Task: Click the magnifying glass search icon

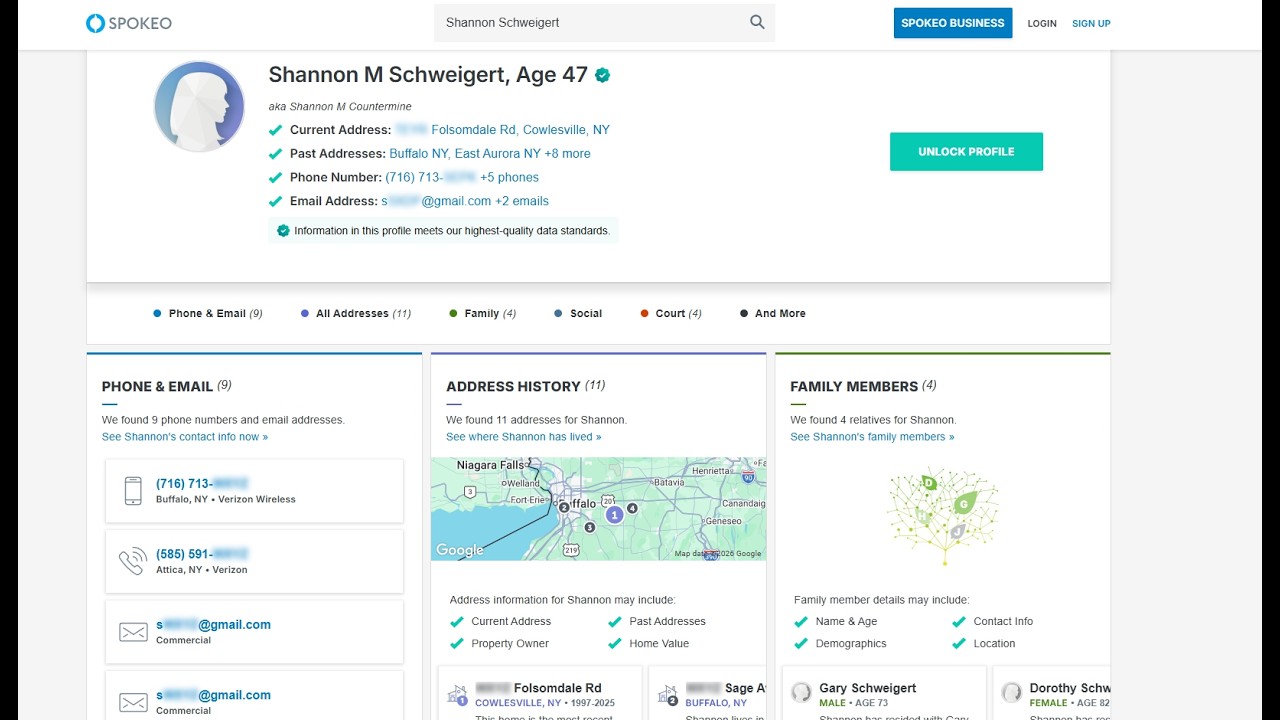Action: [x=757, y=22]
